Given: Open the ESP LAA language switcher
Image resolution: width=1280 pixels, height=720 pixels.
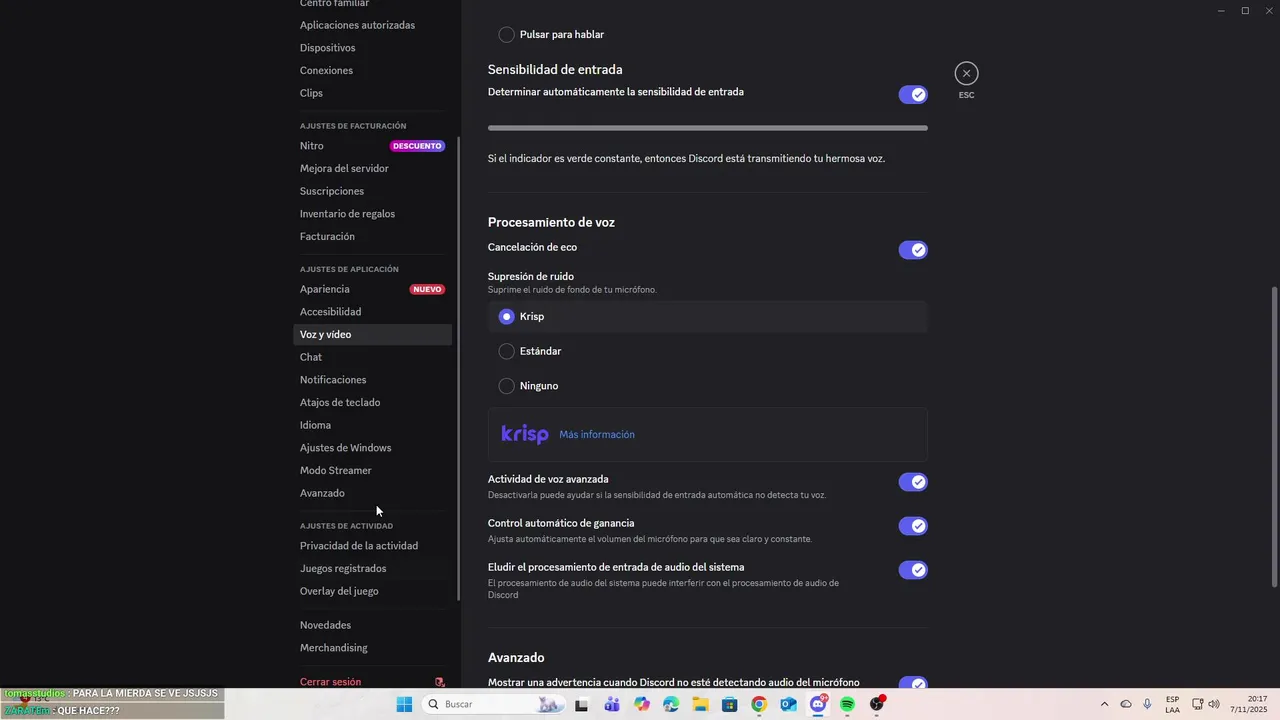Looking at the screenshot, I should coord(1172,704).
